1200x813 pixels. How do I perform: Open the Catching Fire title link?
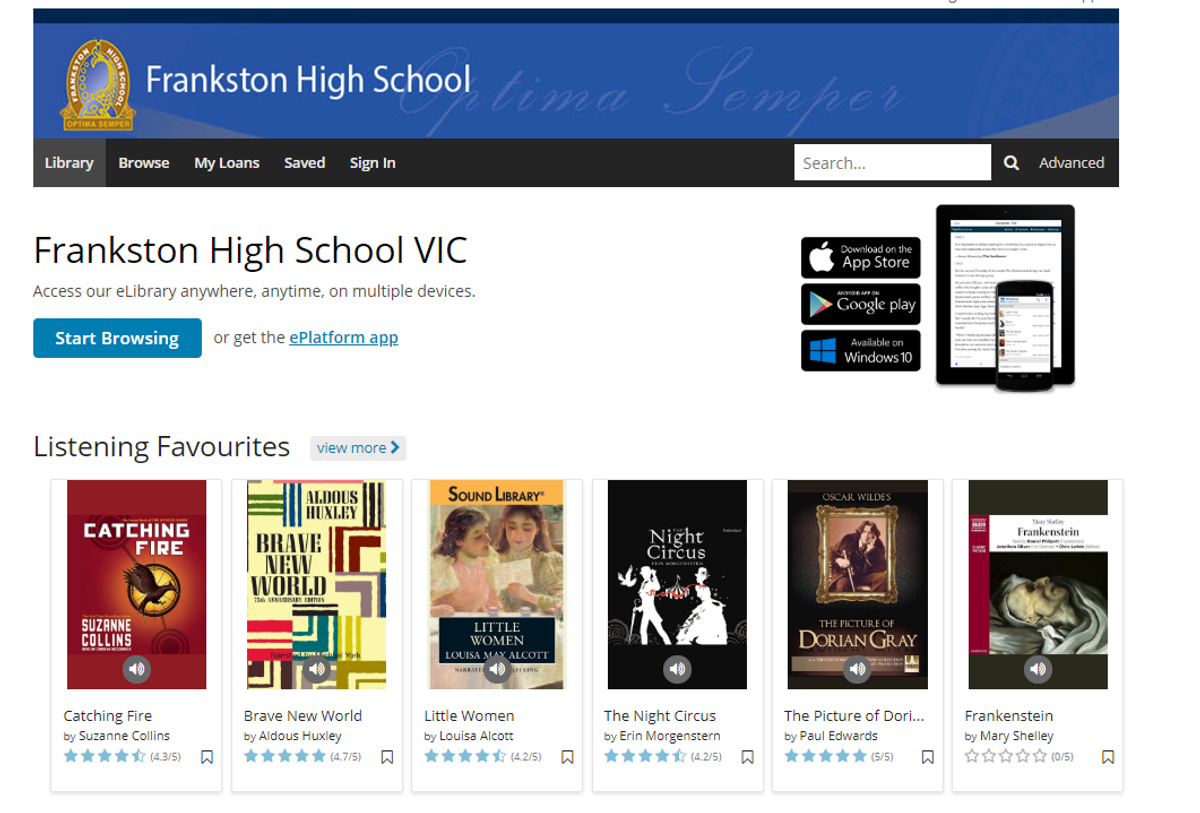[x=108, y=716]
